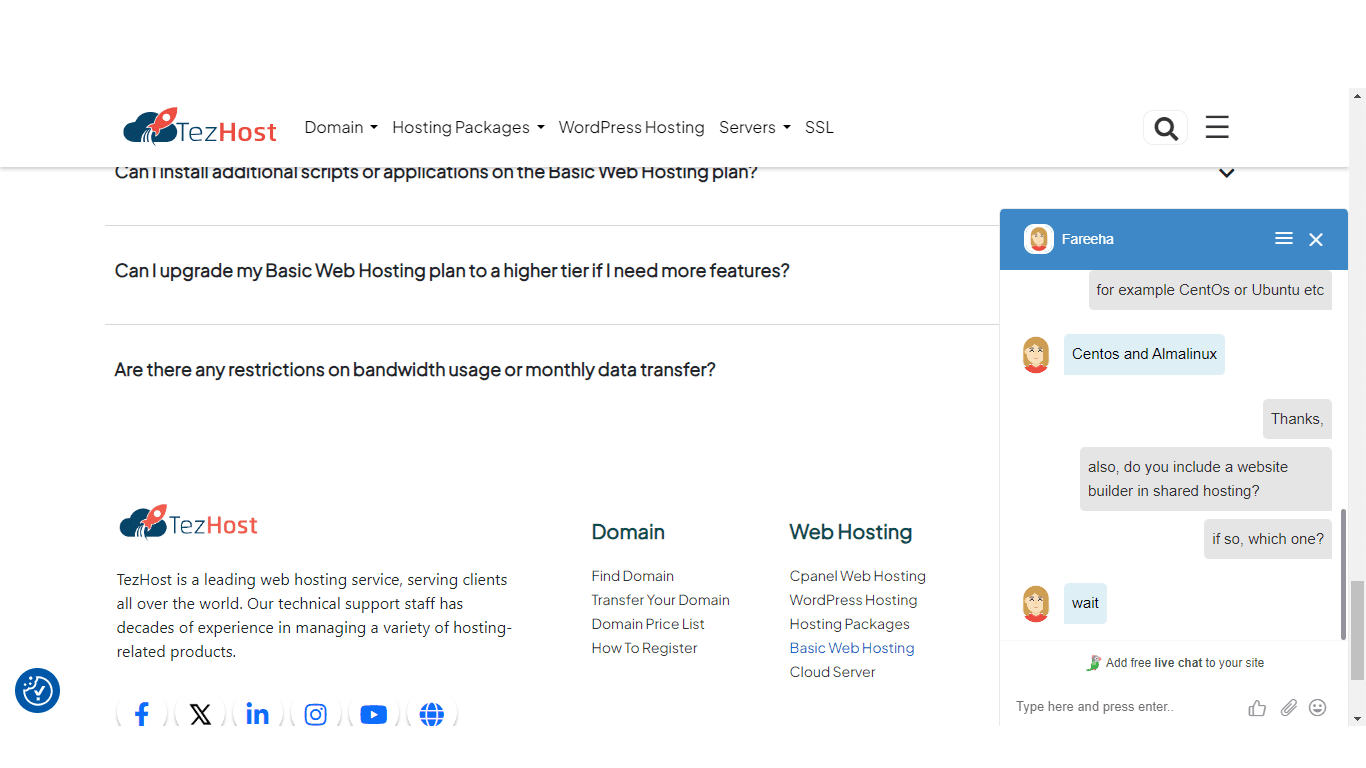Open Cloud Server footer link
This screenshot has width=1366, height=768.
pyautogui.click(x=833, y=672)
